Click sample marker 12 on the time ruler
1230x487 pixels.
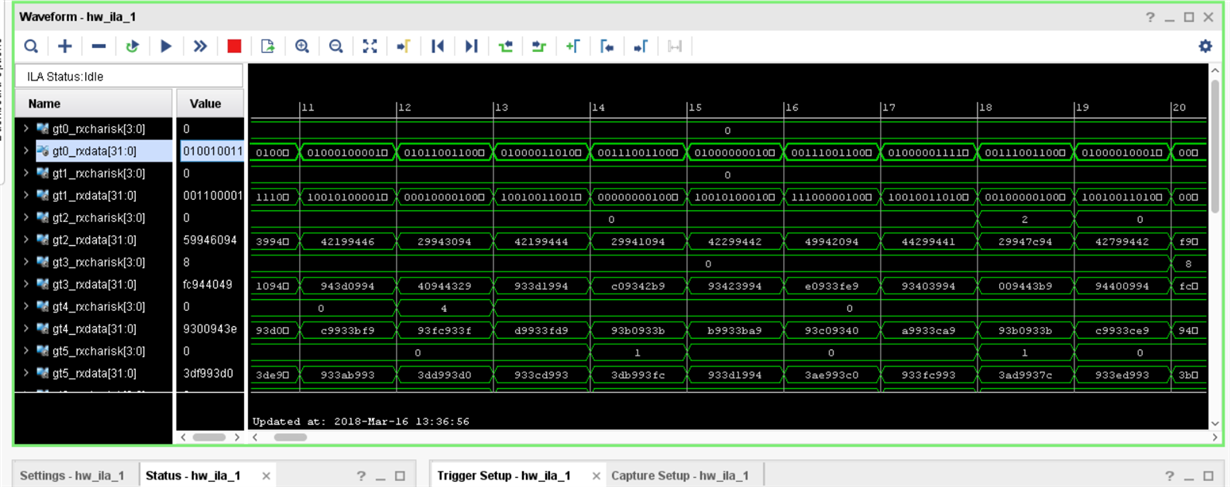pos(404,107)
